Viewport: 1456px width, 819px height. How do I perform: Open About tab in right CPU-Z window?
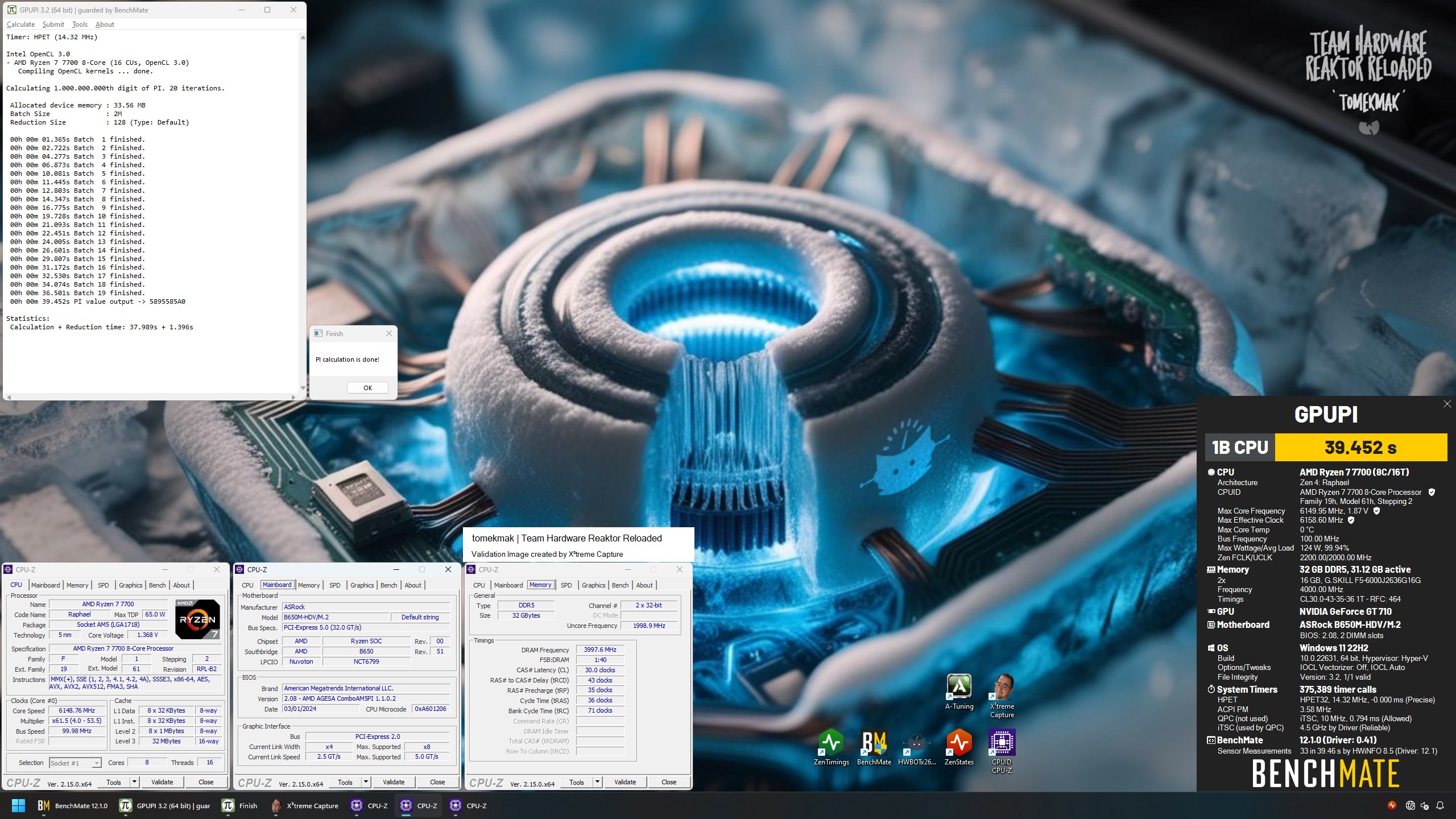click(644, 585)
